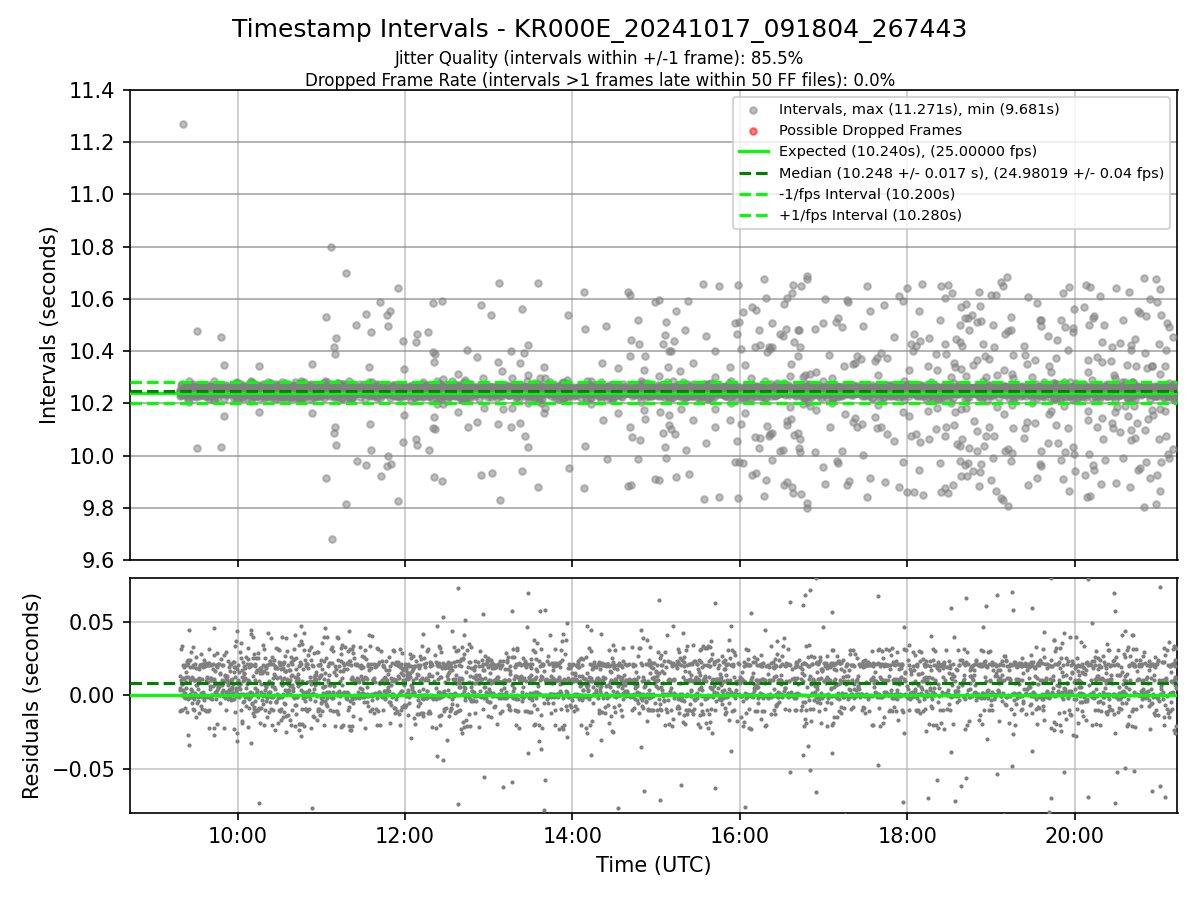
Task: Click the '10.6' y-axis tick label
Action: [93, 299]
